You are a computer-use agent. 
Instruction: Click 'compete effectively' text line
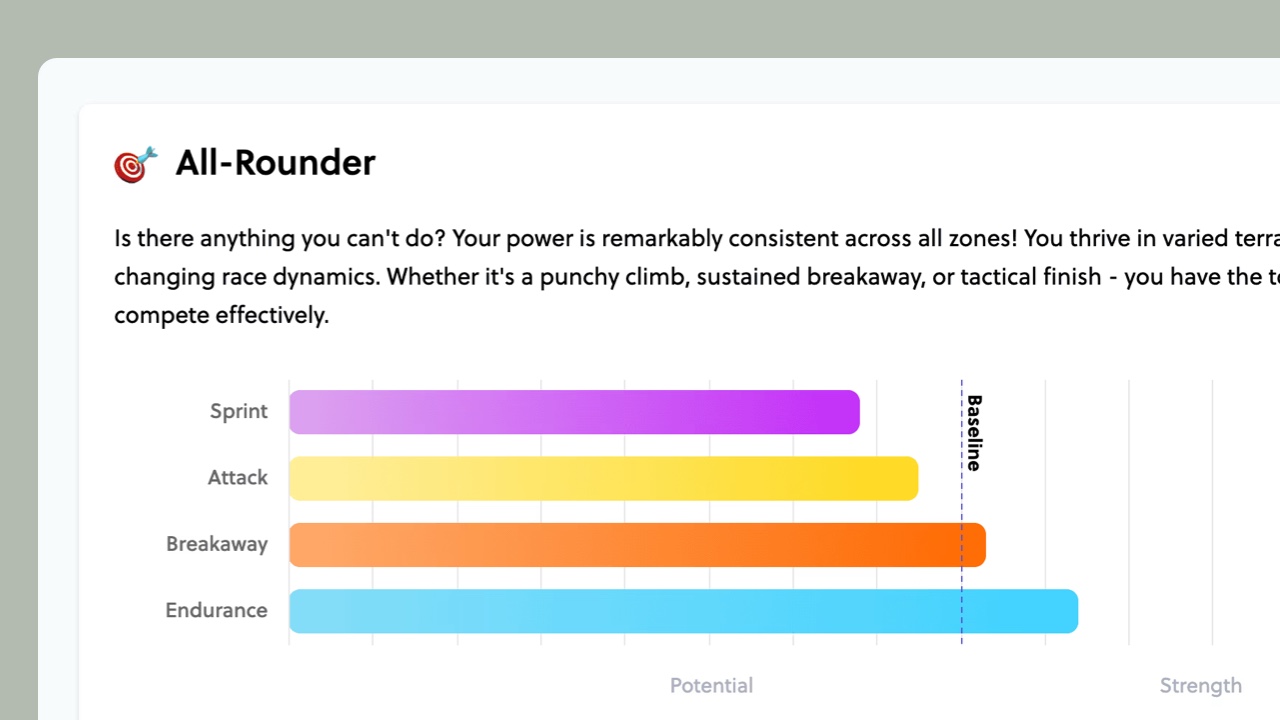point(221,315)
